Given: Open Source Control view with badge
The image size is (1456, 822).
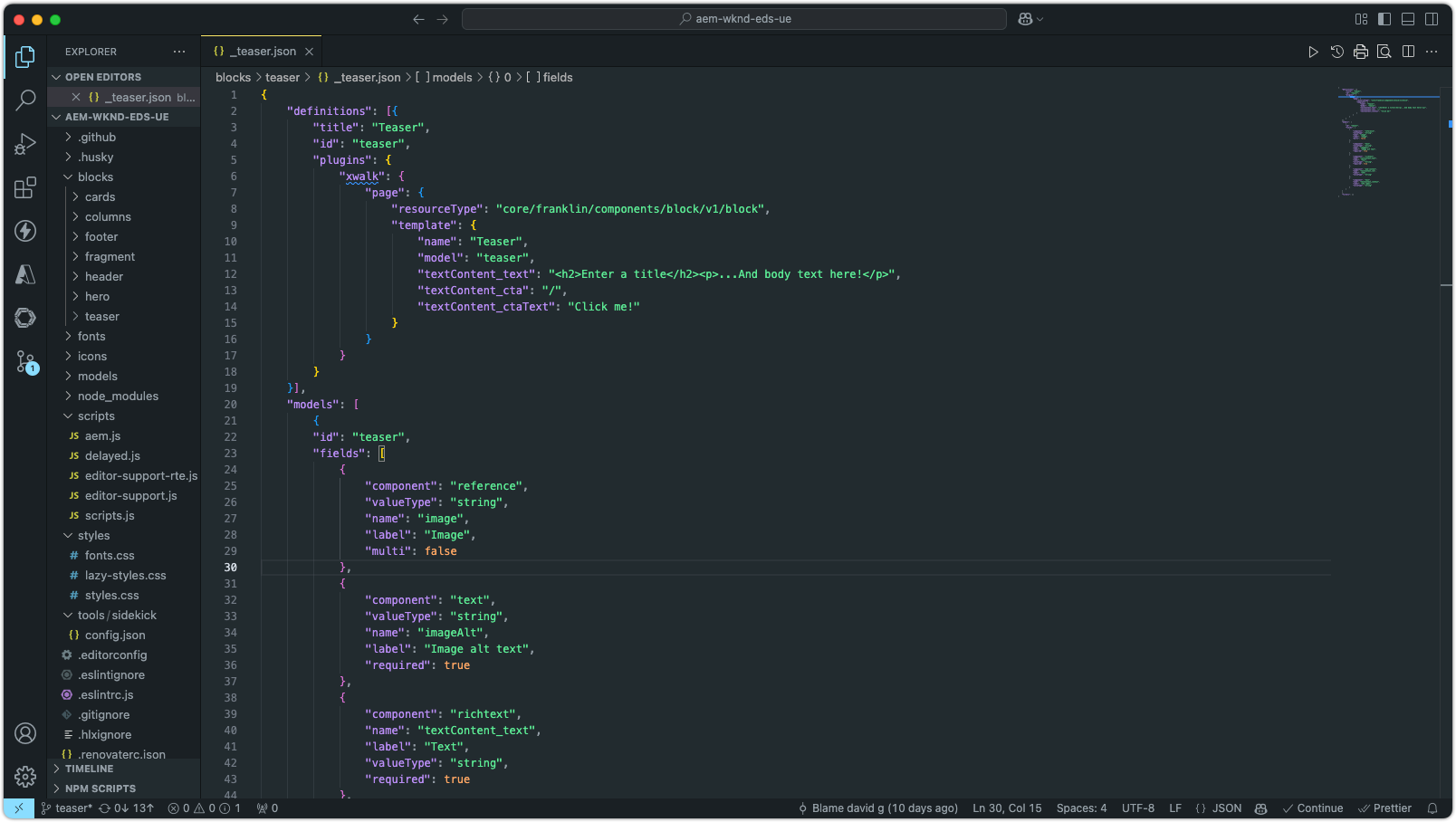Looking at the screenshot, I should [25, 362].
